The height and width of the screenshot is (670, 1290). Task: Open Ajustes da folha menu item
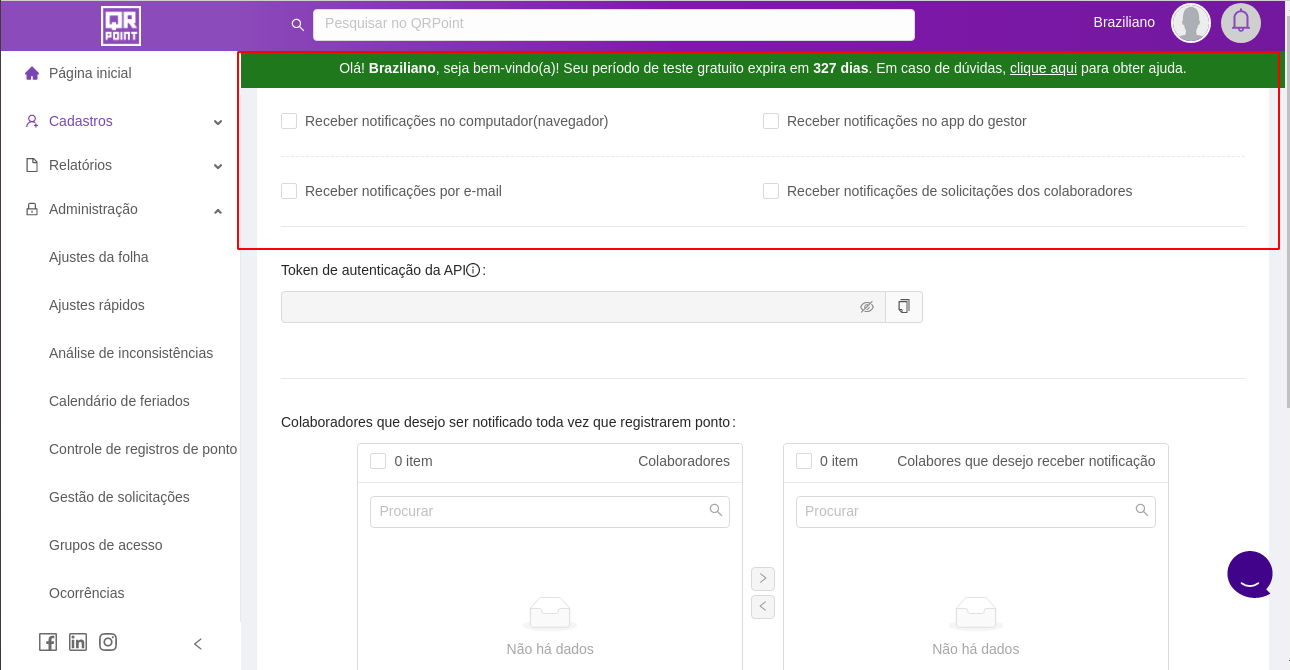click(99, 257)
